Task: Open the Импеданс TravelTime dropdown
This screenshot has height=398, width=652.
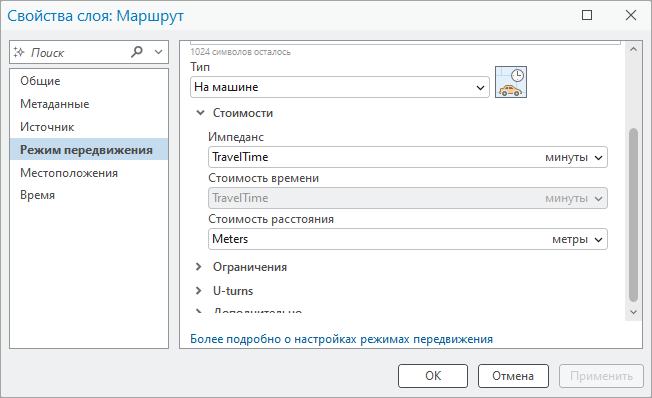Action: click(408, 157)
